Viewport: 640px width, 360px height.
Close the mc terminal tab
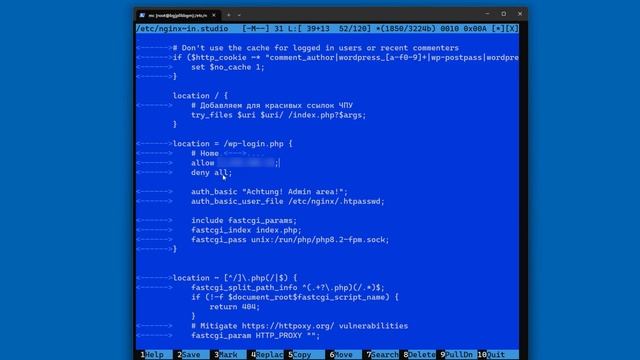tap(214, 15)
